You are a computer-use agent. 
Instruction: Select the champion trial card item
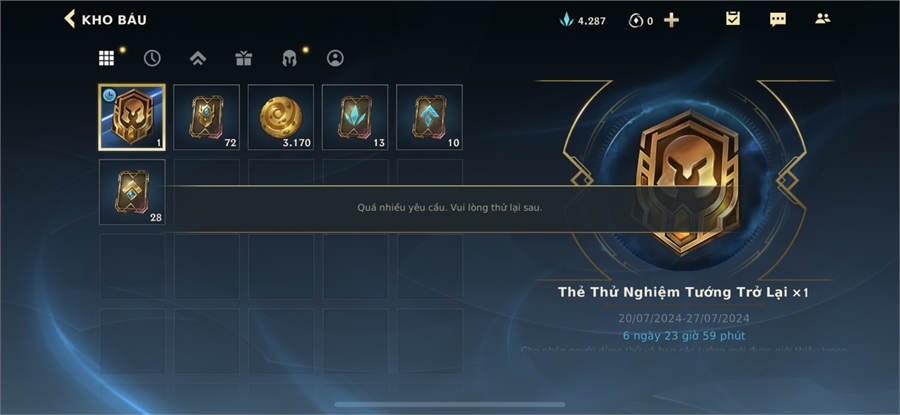point(132,117)
